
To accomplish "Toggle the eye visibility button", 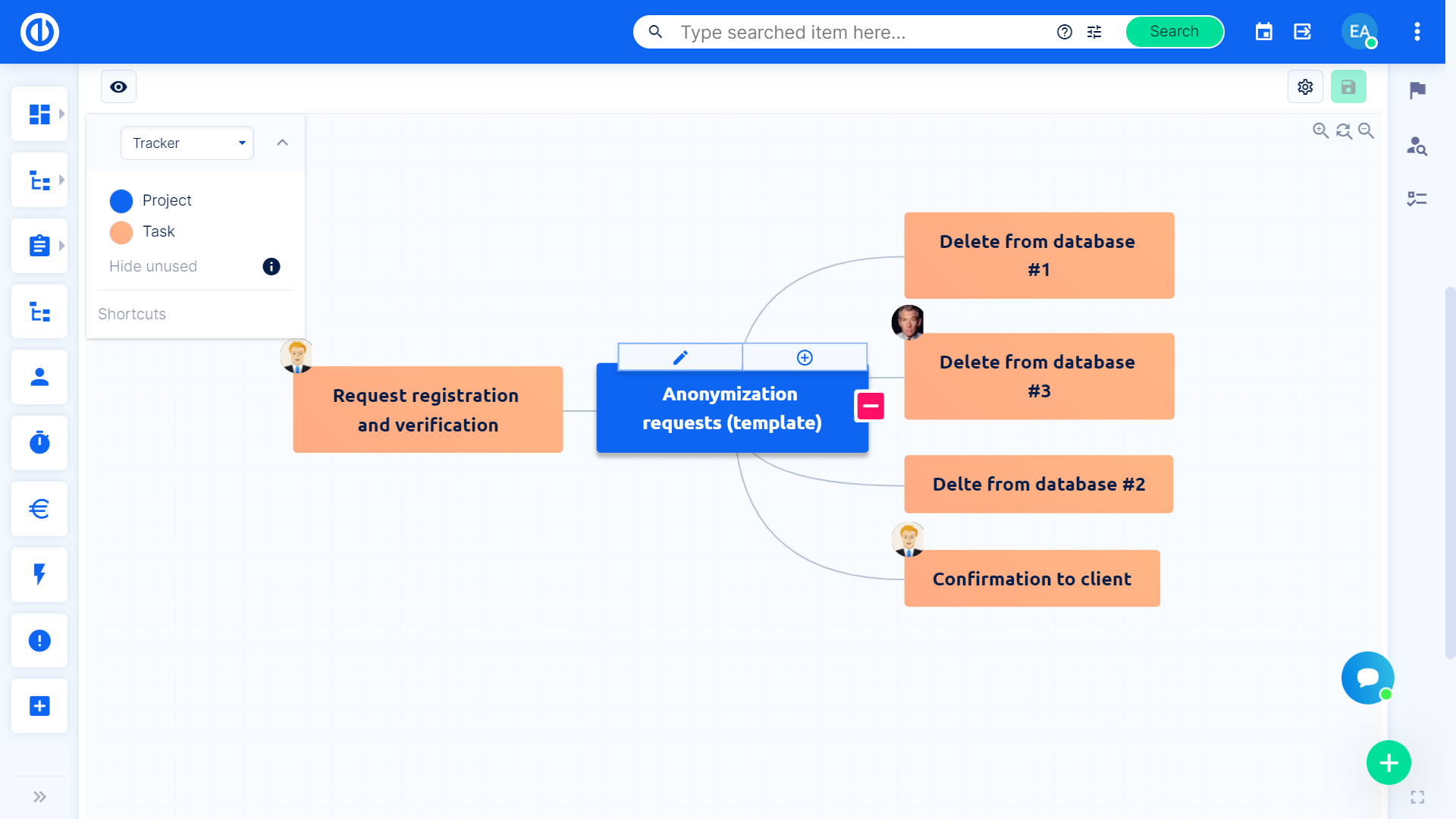I will pyautogui.click(x=118, y=87).
